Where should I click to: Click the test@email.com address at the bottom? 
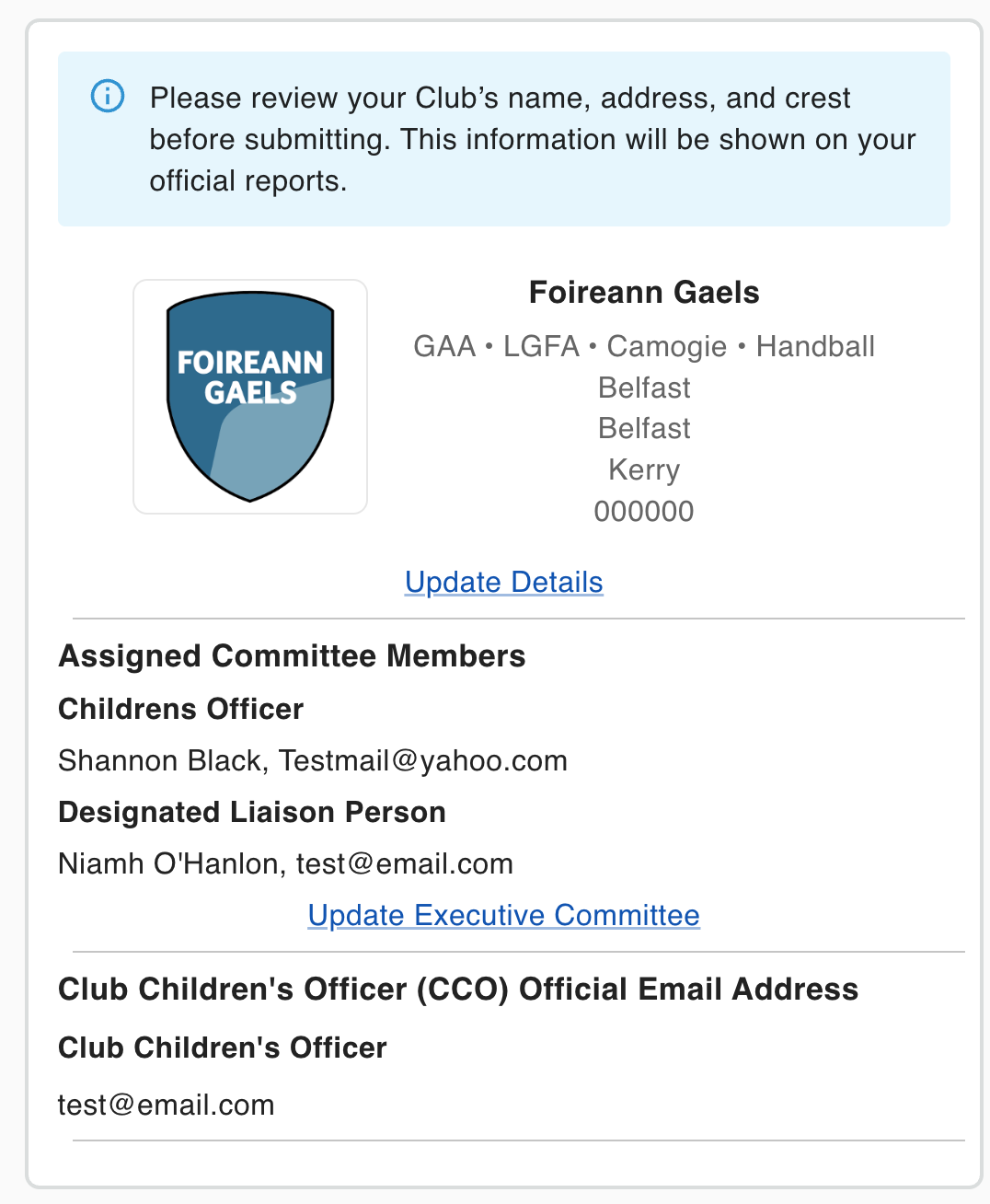(x=167, y=1105)
